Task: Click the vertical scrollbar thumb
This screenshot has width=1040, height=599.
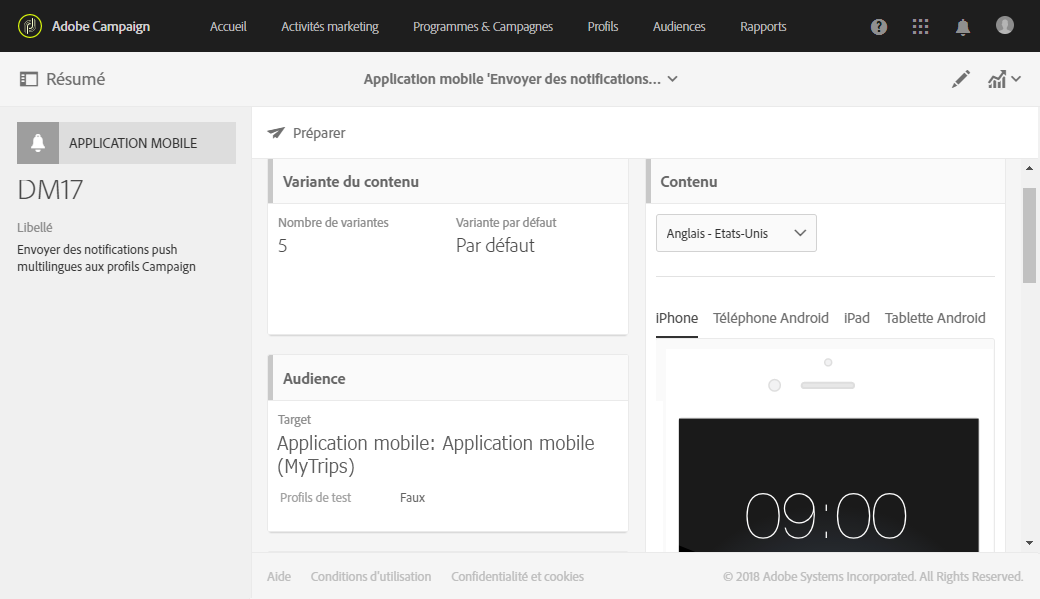Action: click(1029, 235)
